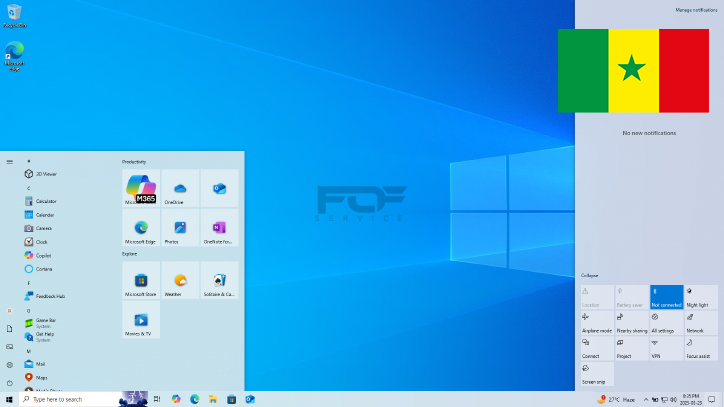Open Outlook from the taskbar
The height and width of the screenshot is (407, 724).
250,400
